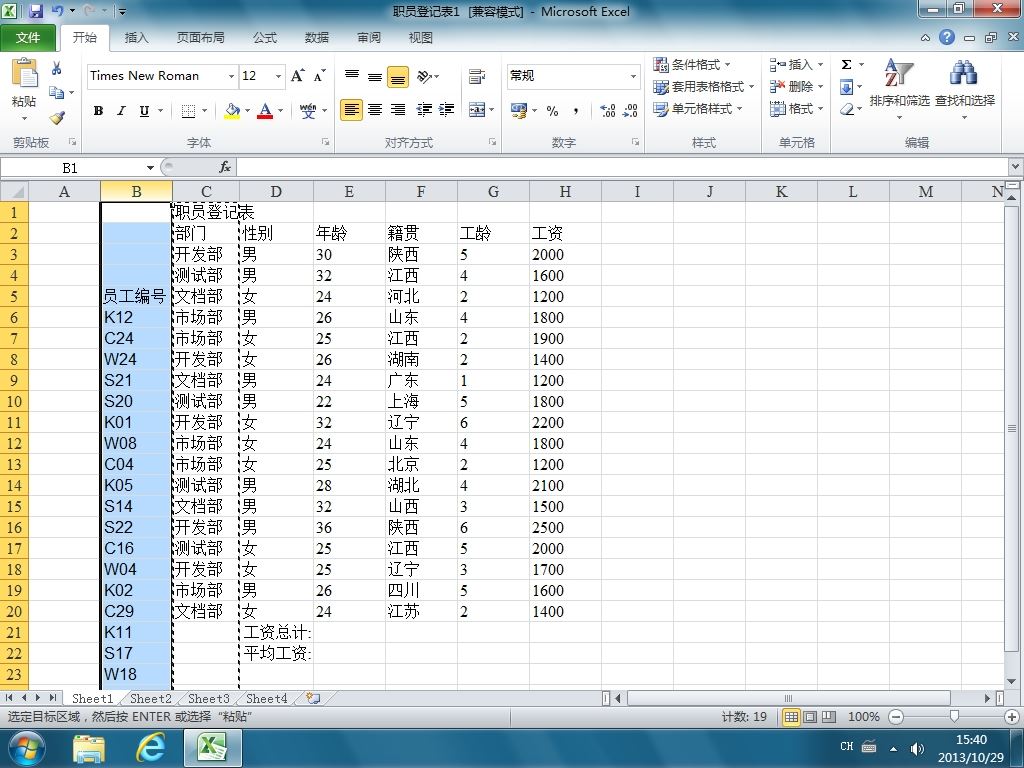Click the zoom slider handle
Viewport: 1024px width, 768px height.
pyautogui.click(x=954, y=716)
